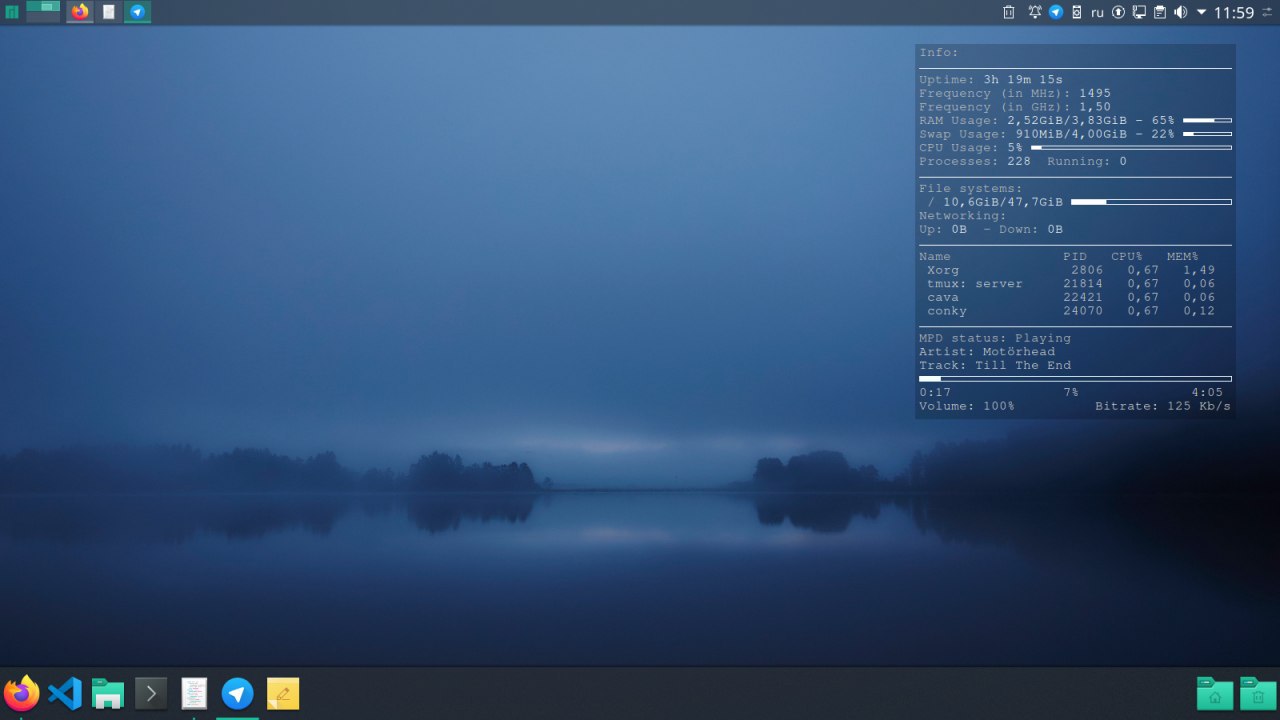Launch the terminal from the dock
This screenshot has height=720, width=1280.
151,693
